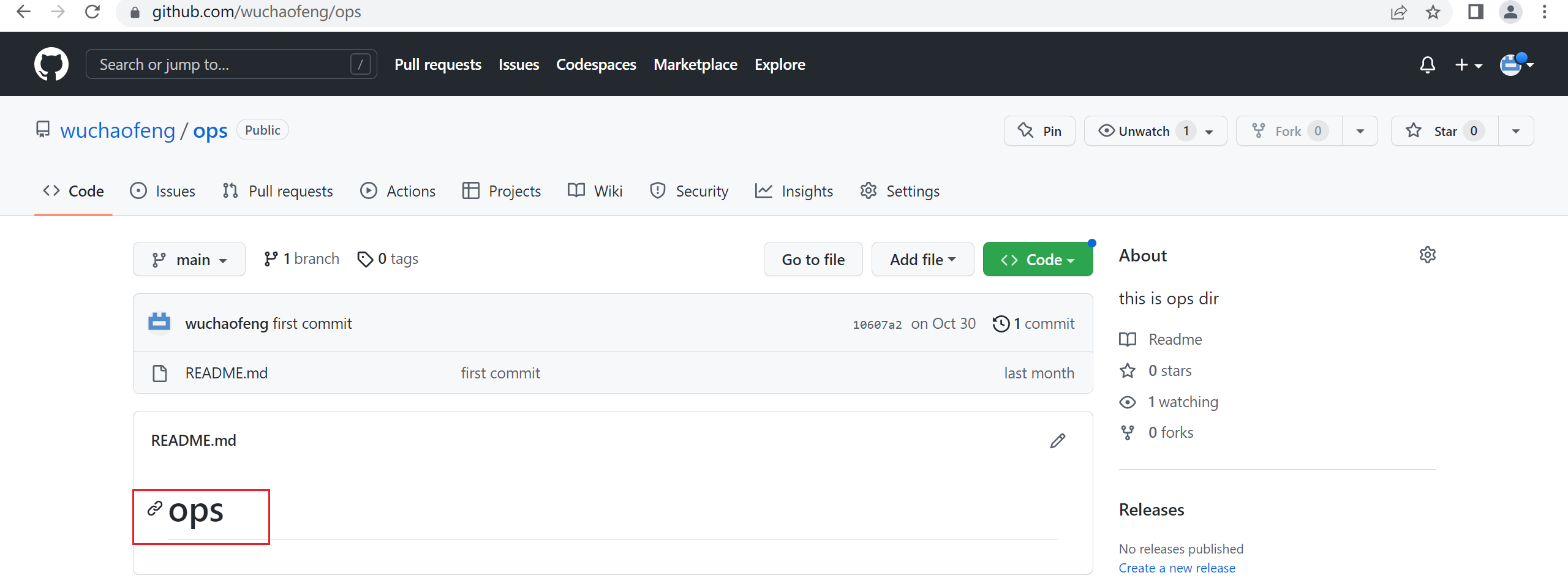Open the notifications bell
The image size is (1568, 578).
[1427, 64]
